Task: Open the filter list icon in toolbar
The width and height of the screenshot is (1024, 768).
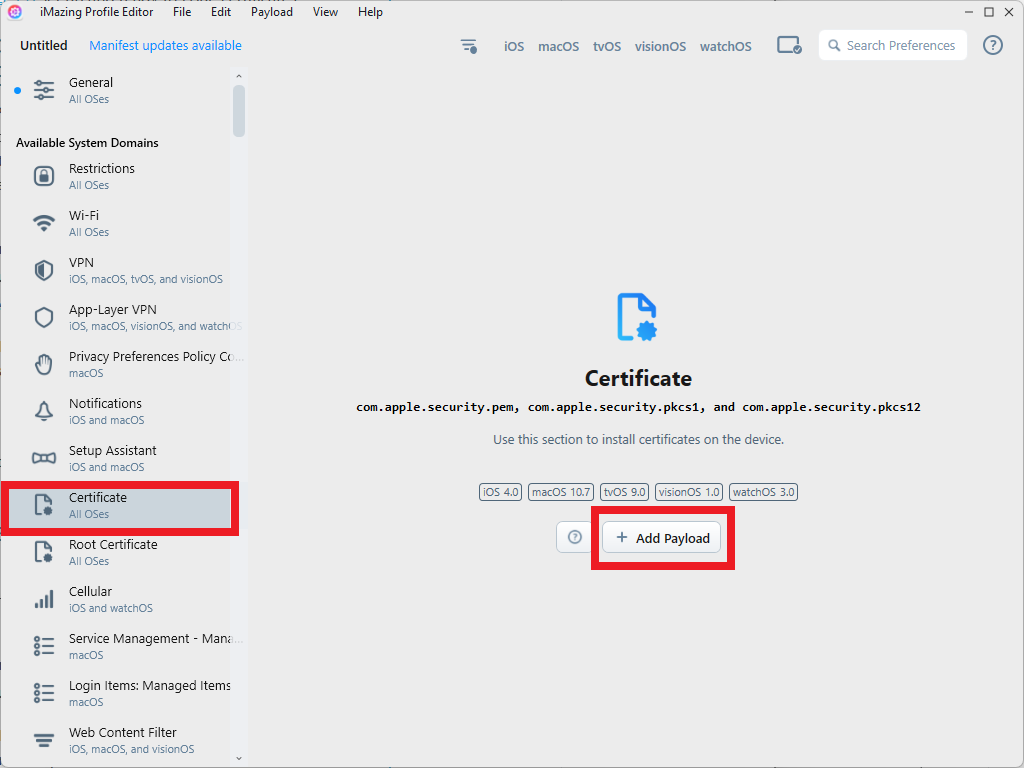Action: click(469, 46)
